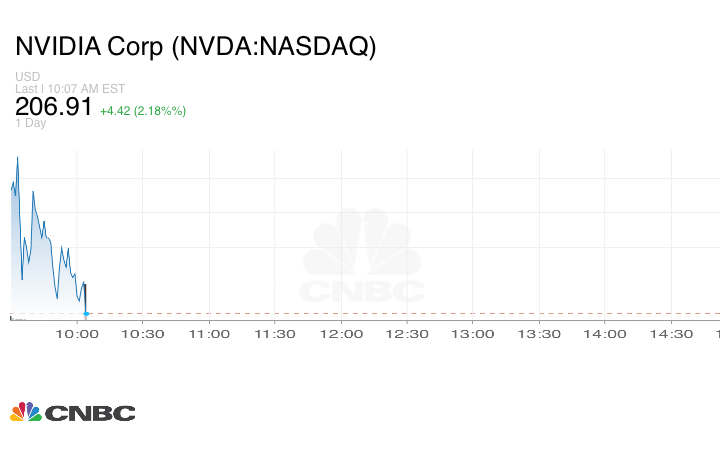Click the NVIDIA Corp (NVDA:NASDAQ) title
Screen dimensions: 720x450
196,47
